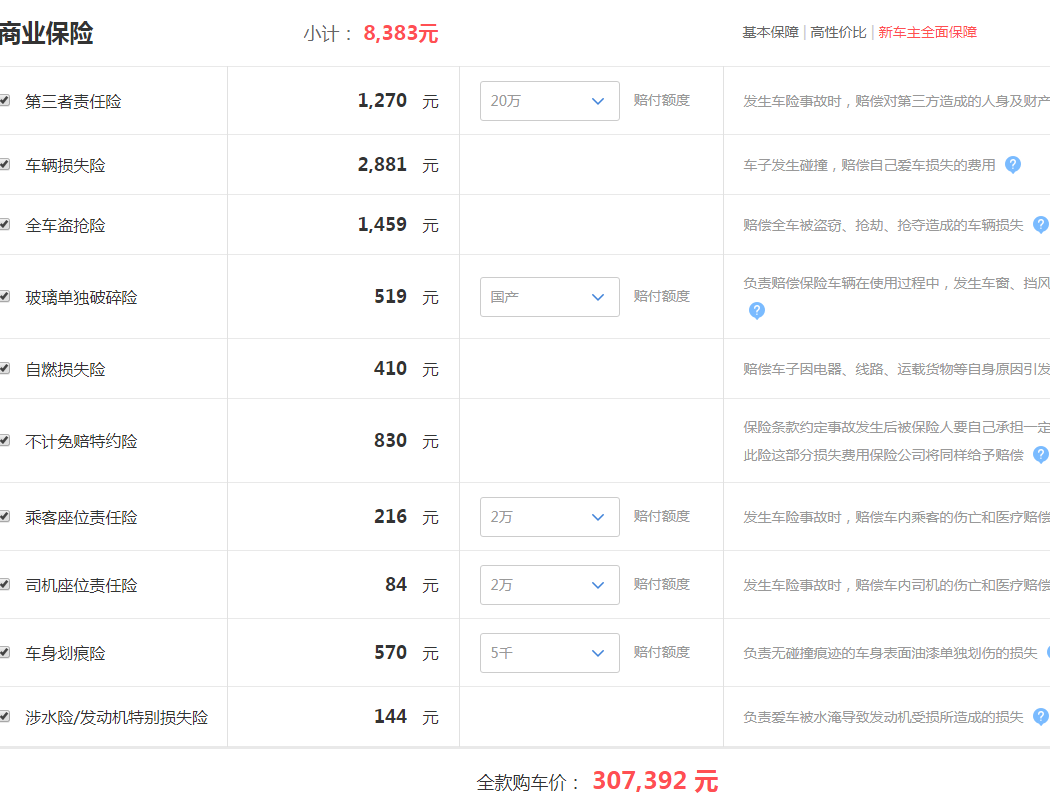Click 玻璃单独破碎险 label text
Image resolution: width=1050 pixels, height=796 pixels.
click(82, 297)
